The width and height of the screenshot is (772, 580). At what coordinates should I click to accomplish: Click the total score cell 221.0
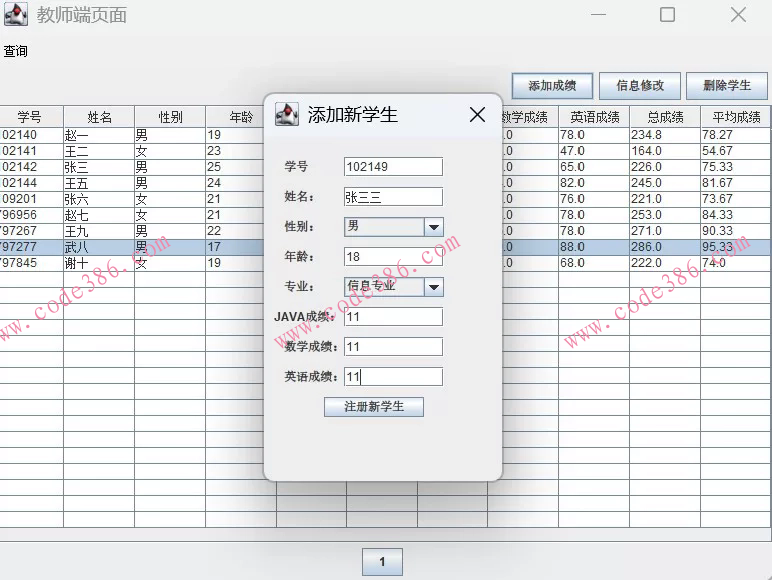pos(665,199)
